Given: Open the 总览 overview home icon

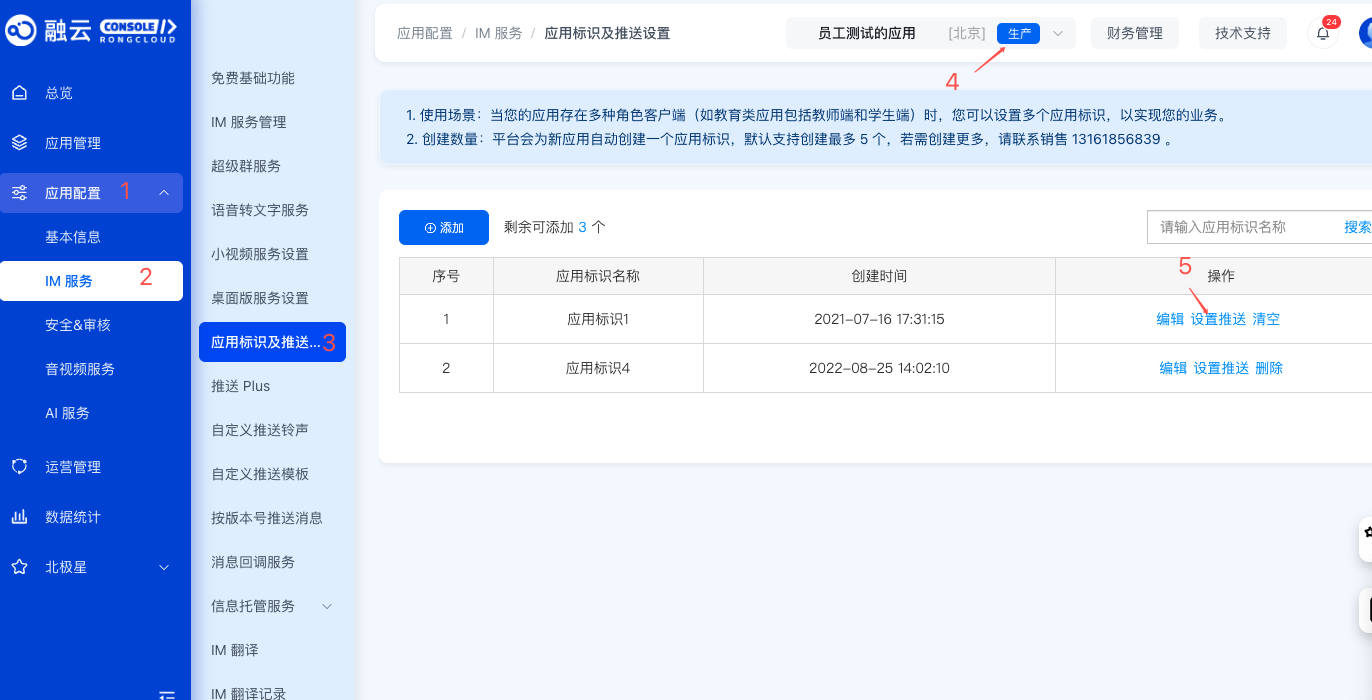Looking at the screenshot, I should (x=19, y=93).
